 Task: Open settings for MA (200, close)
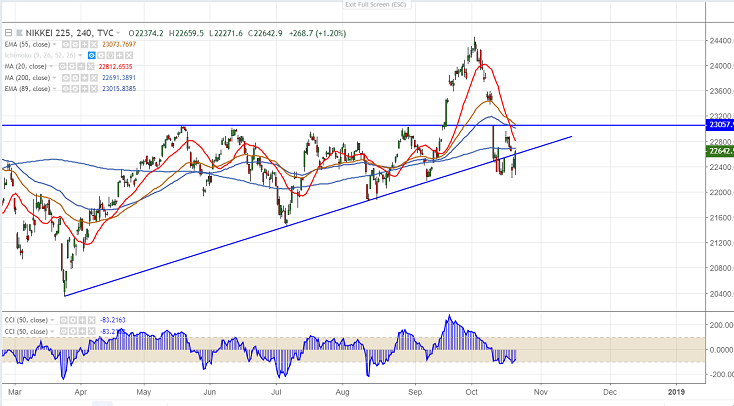point(75,78)
